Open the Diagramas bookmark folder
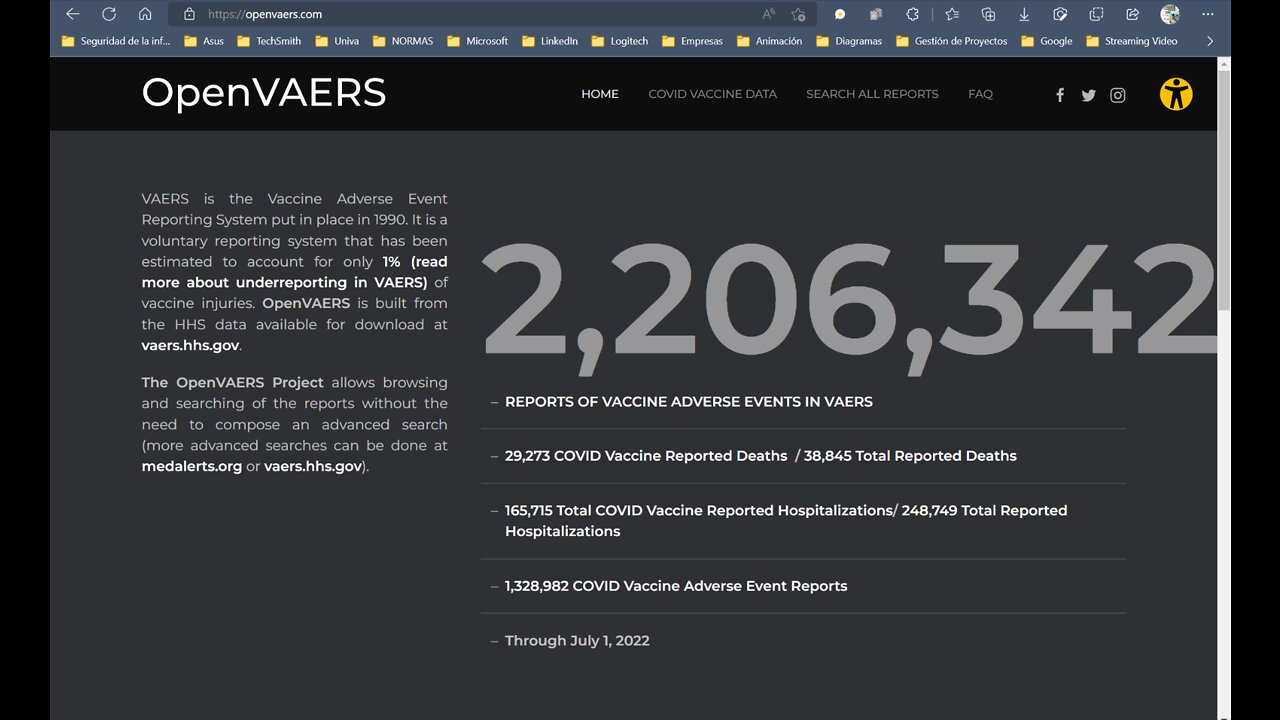The width and height of the screenshot is (1280, 720). click(850, 41)
